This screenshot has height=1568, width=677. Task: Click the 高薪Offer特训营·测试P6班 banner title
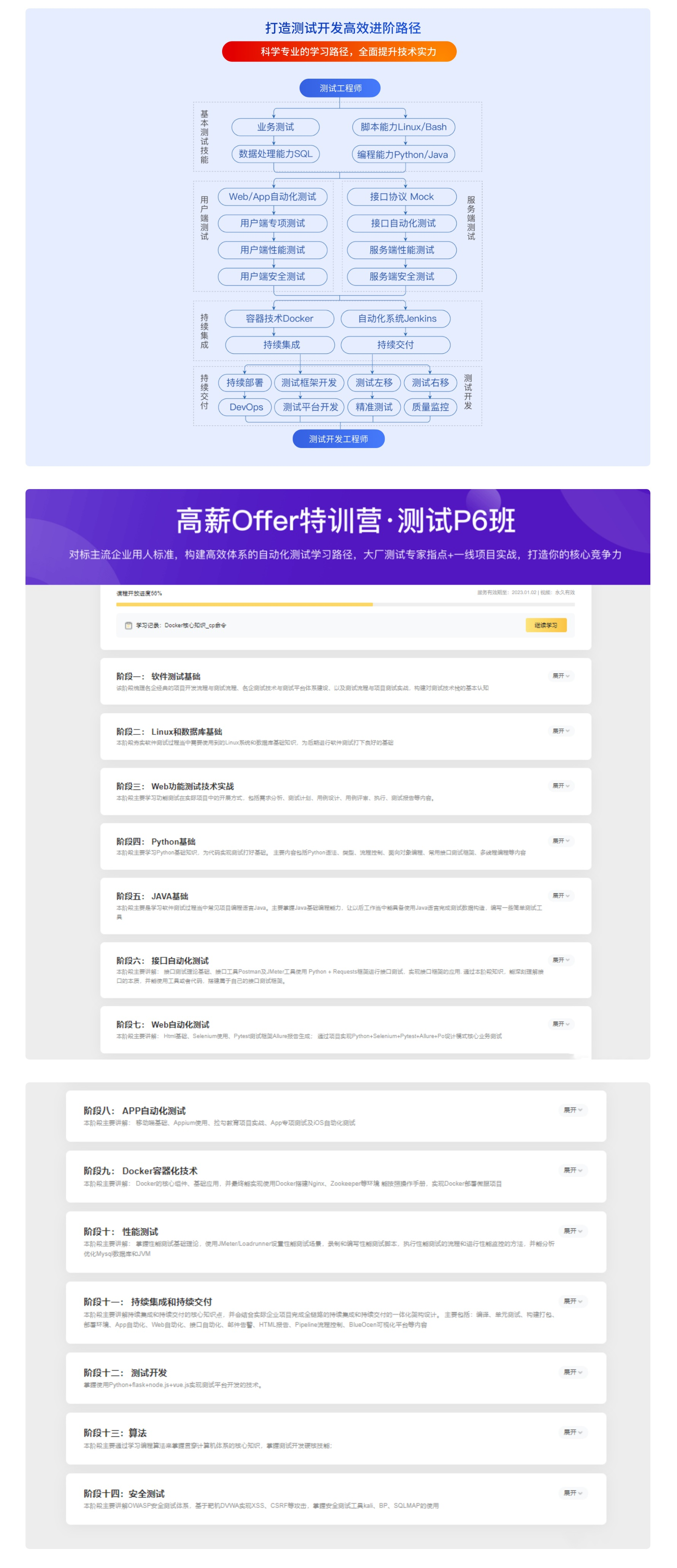[x=345, y=521]
